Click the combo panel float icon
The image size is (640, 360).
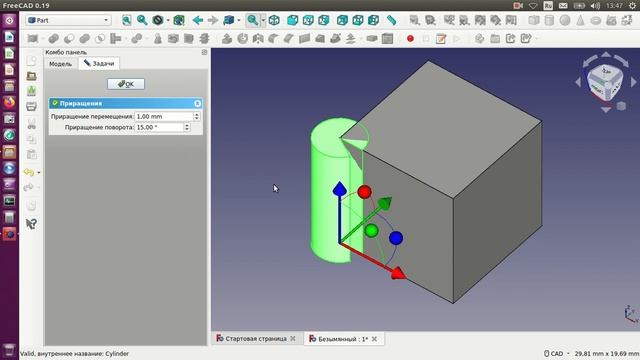click(x=204, y=52)
